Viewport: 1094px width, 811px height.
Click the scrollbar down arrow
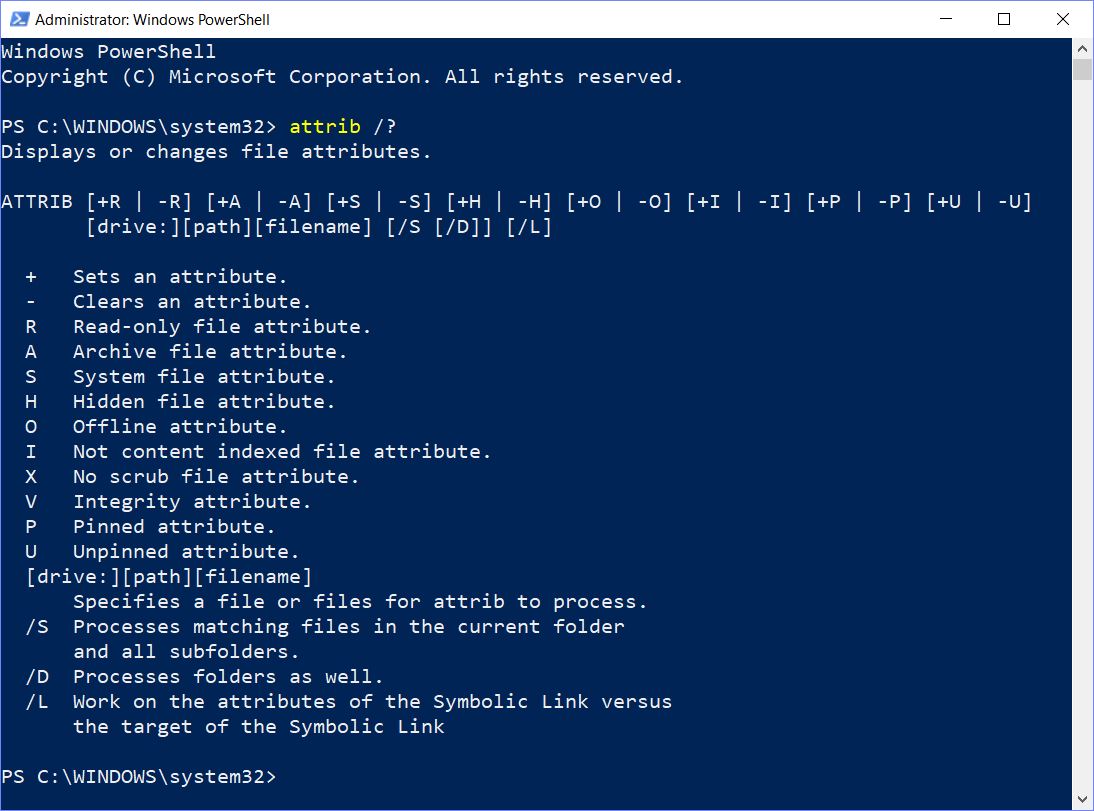(1082, 799)
